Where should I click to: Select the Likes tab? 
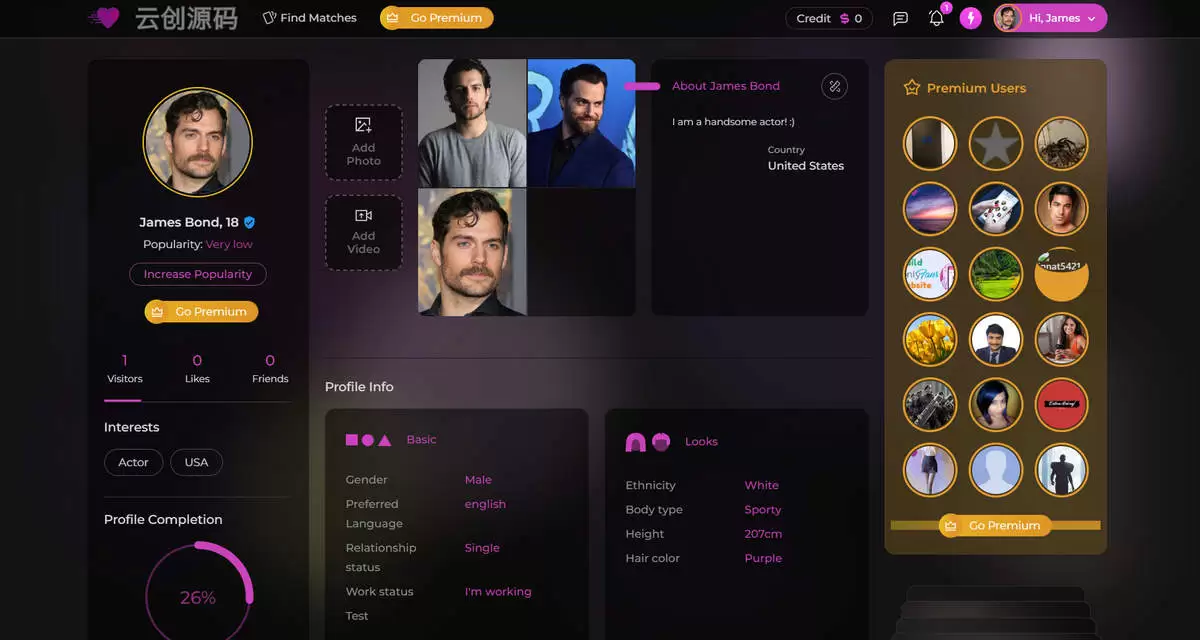[197, 369]
